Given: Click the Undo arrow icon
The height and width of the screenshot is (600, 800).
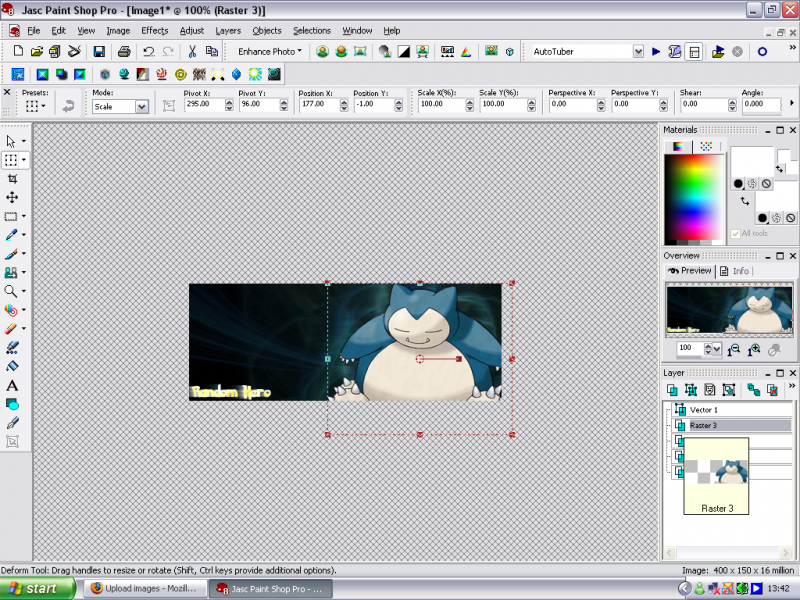Looking at the screenshot, I should click(148, 51).
